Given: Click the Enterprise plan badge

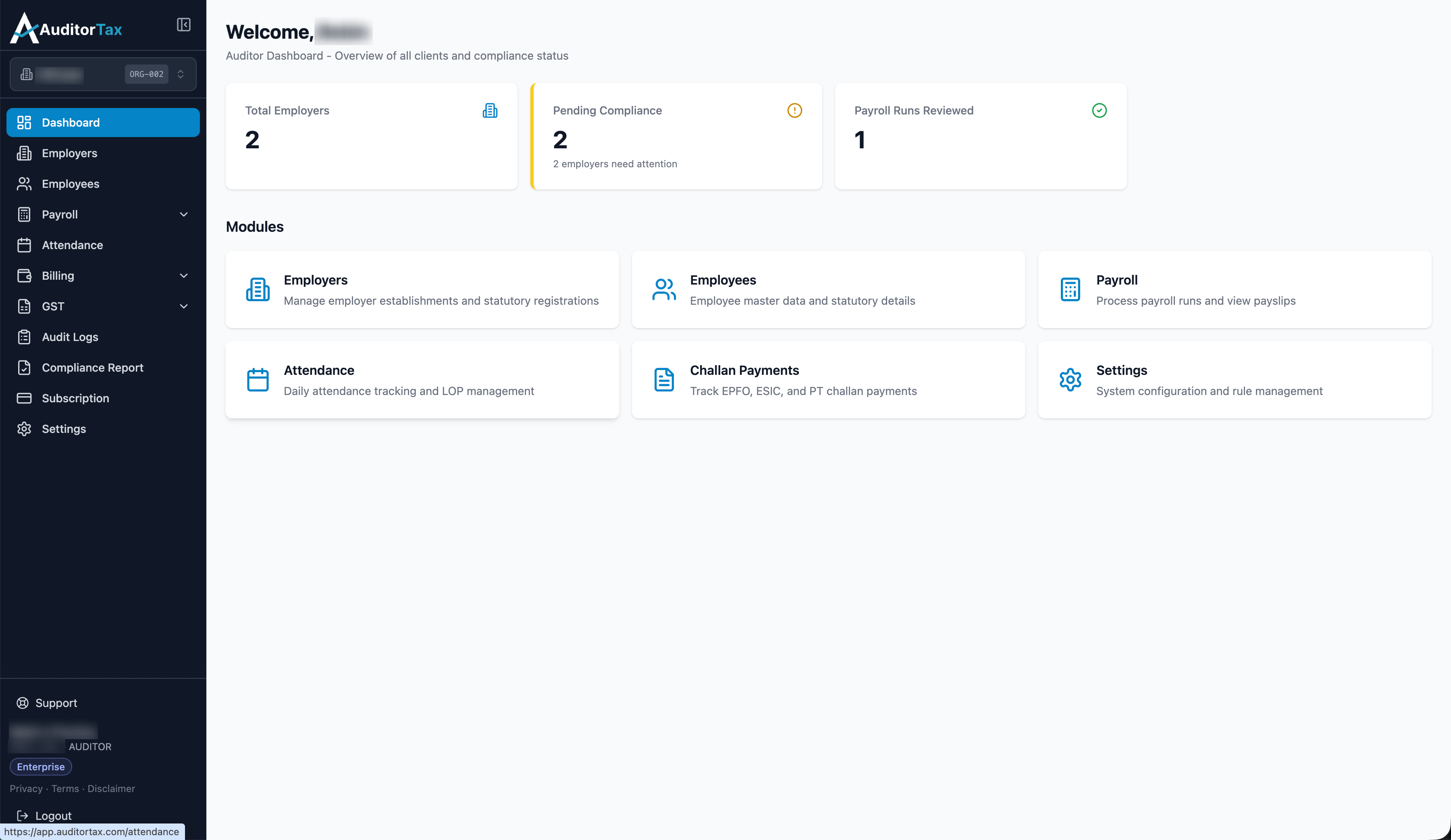Looking at the screenshot, I should point(41,766).
